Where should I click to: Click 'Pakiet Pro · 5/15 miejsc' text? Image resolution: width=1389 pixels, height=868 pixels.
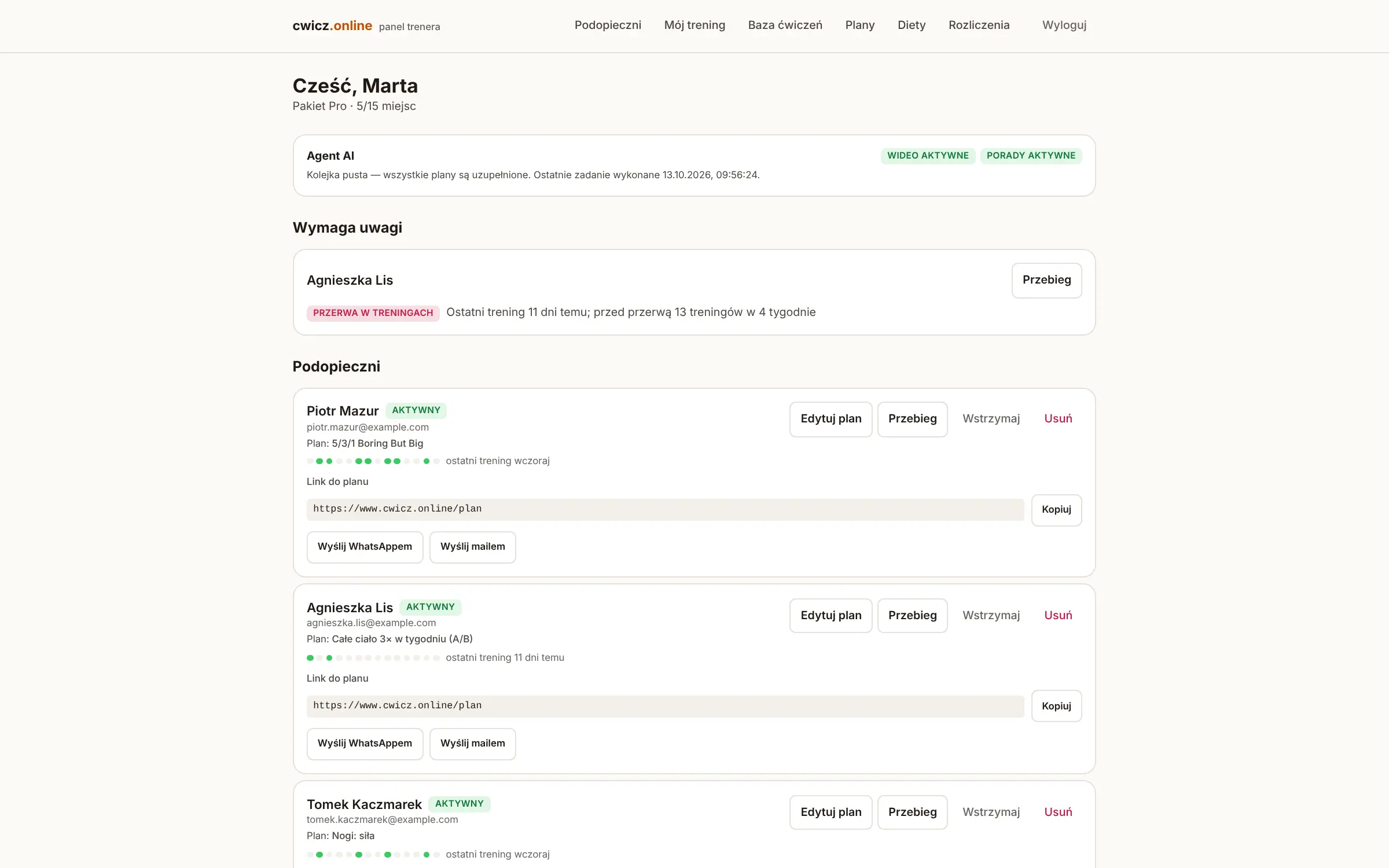click(354, 106)
